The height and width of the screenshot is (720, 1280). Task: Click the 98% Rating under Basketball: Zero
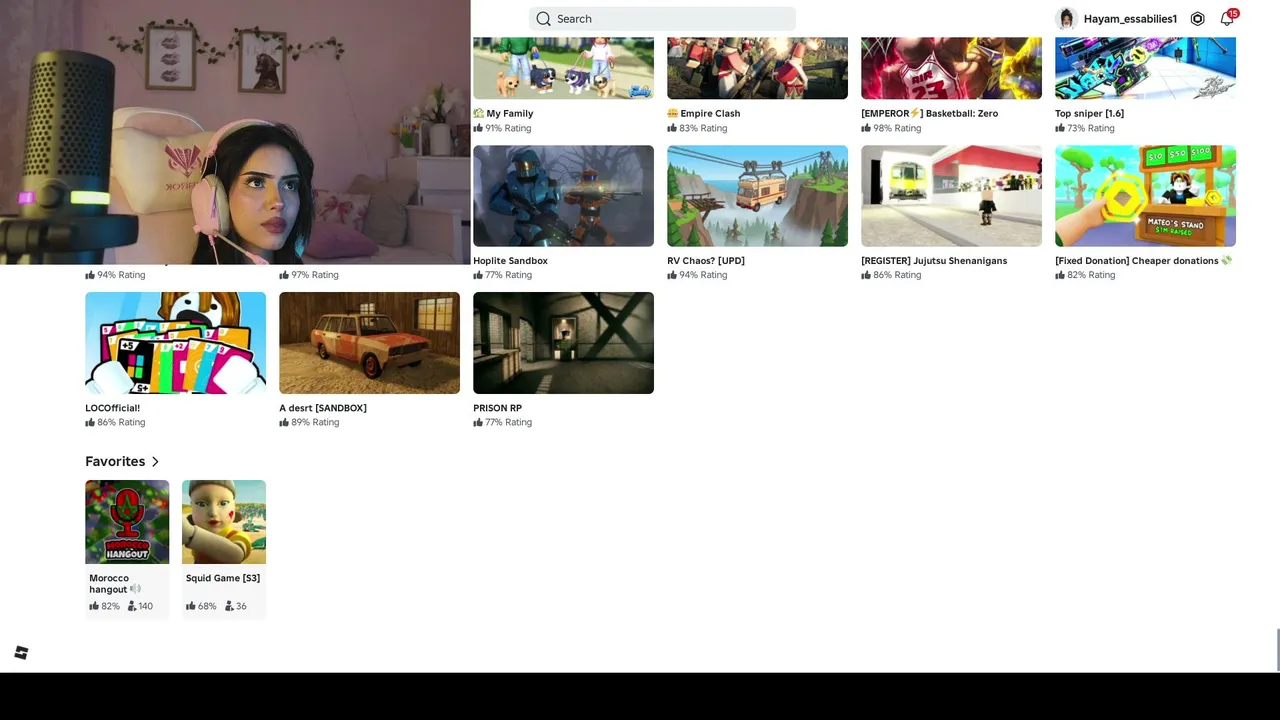891,128
